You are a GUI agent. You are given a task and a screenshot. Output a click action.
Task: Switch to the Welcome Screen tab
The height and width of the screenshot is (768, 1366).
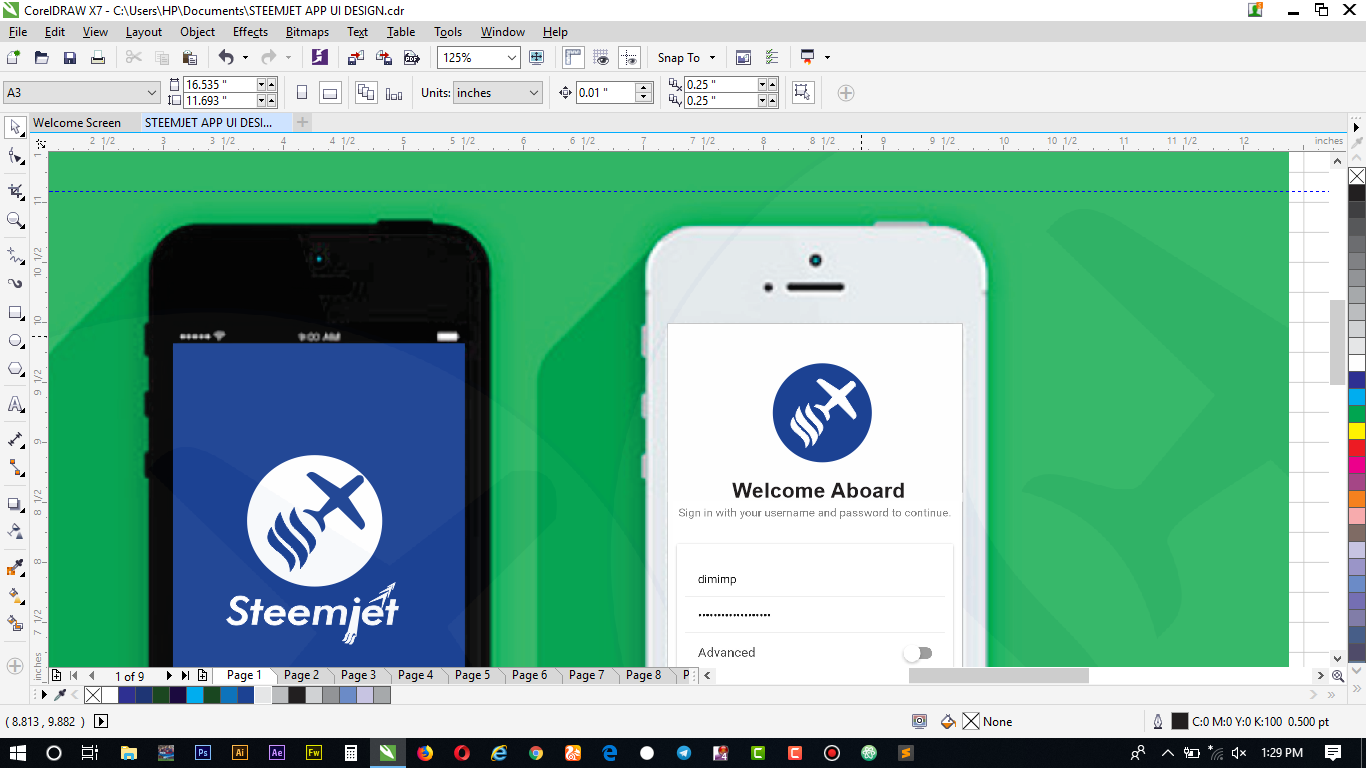click(77, 122)
